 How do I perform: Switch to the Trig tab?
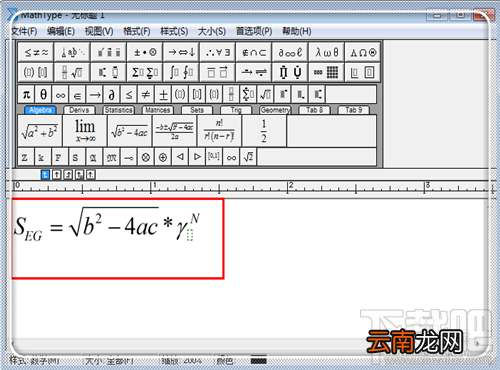pos(236,110)
